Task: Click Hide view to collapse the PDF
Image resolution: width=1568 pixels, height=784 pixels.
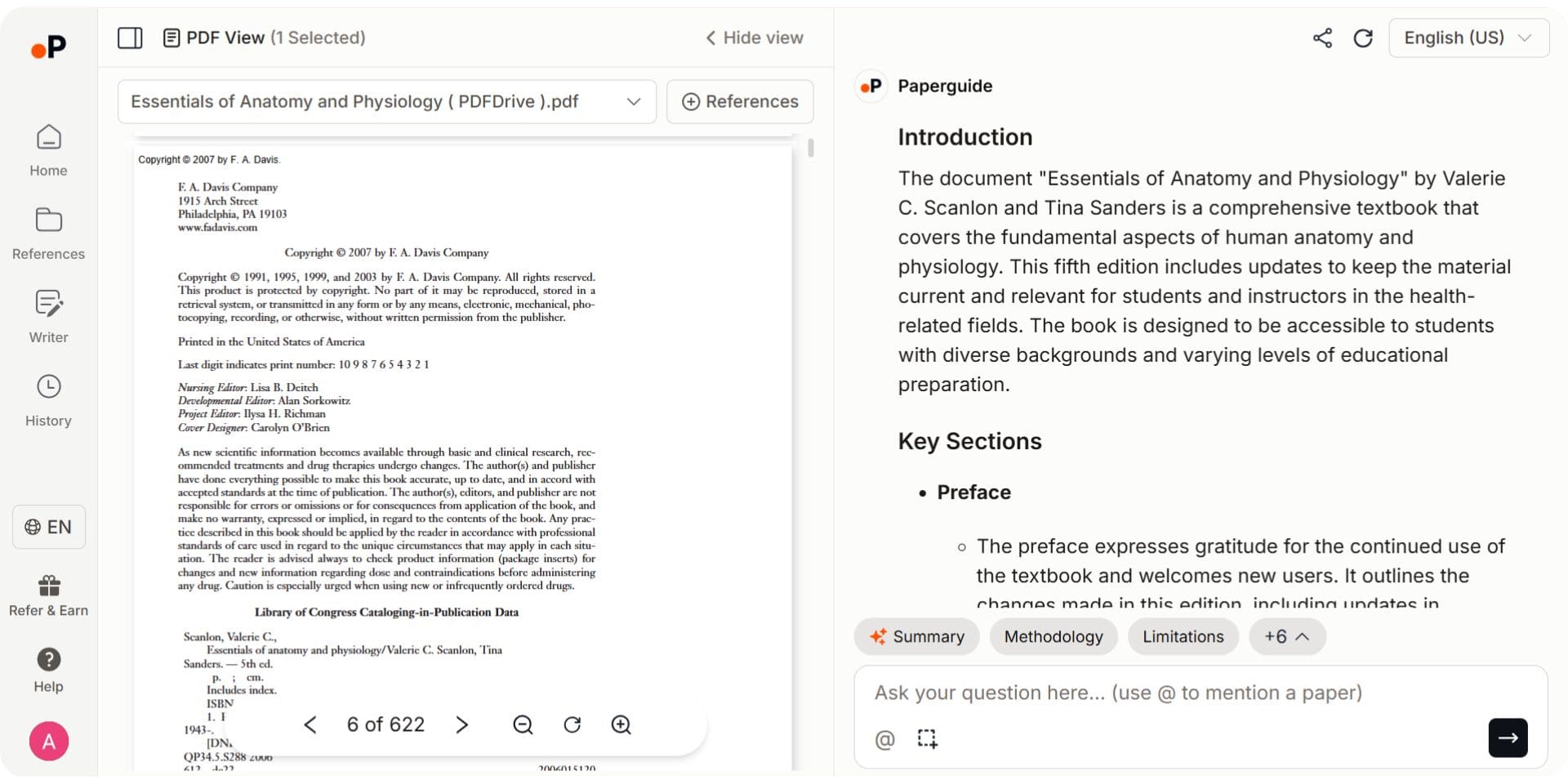Action: click(x=753, y=38)
